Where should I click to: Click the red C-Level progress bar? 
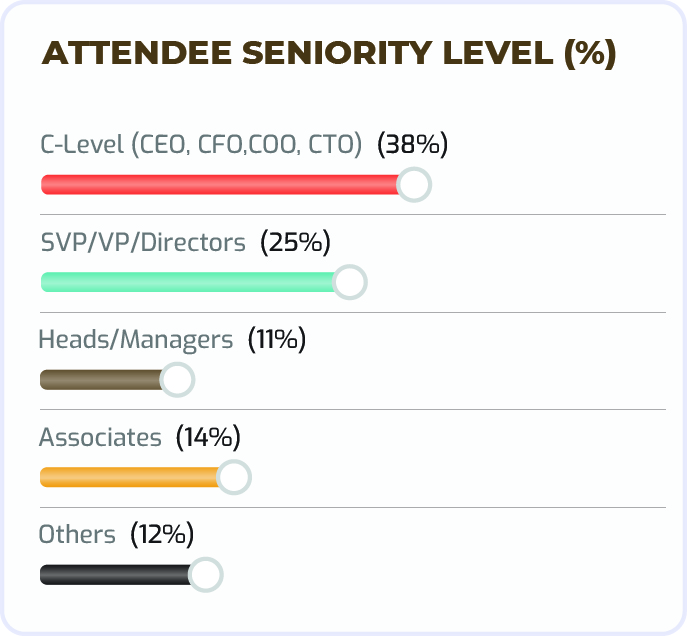click(x=220, y=185)
